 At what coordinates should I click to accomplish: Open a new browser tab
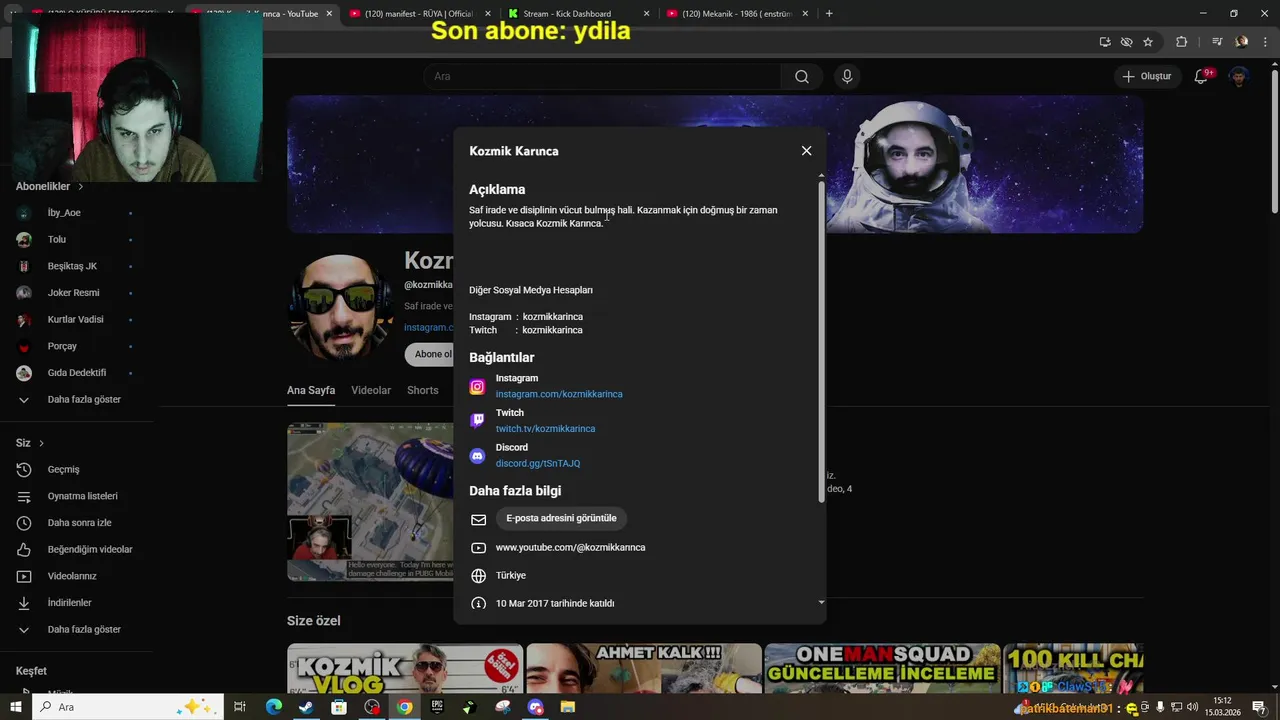point(829,14)
